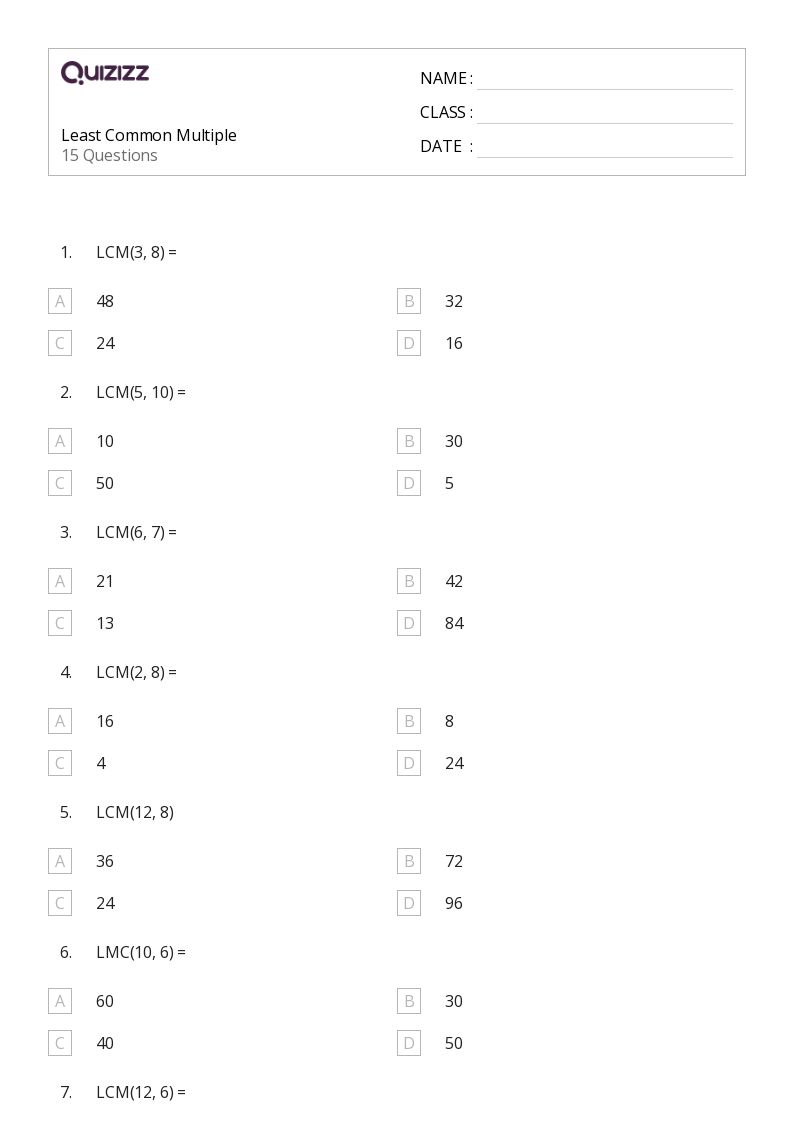The width and height of the screenshot is (794, 1123).
Task: Mark option C with value 24 for question 1
Action: pos(60,343)
